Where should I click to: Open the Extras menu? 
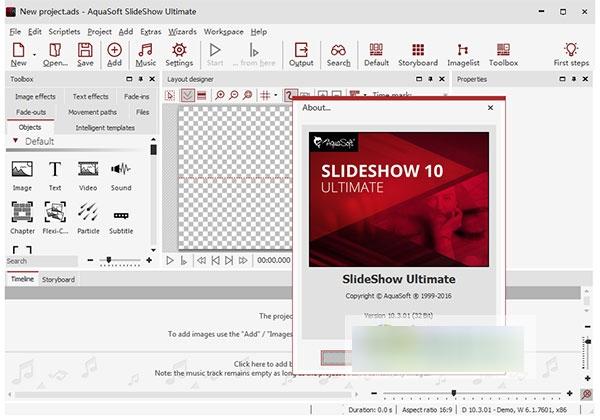coord(151,32)
